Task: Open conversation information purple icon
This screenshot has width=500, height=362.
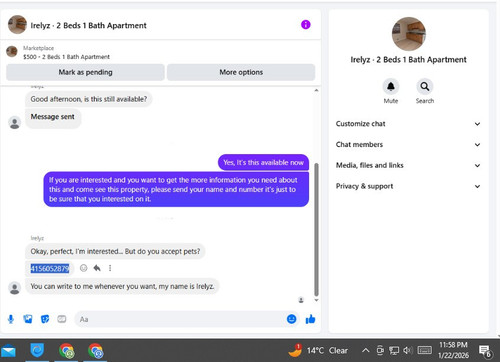Action: (x=305, y=25)
